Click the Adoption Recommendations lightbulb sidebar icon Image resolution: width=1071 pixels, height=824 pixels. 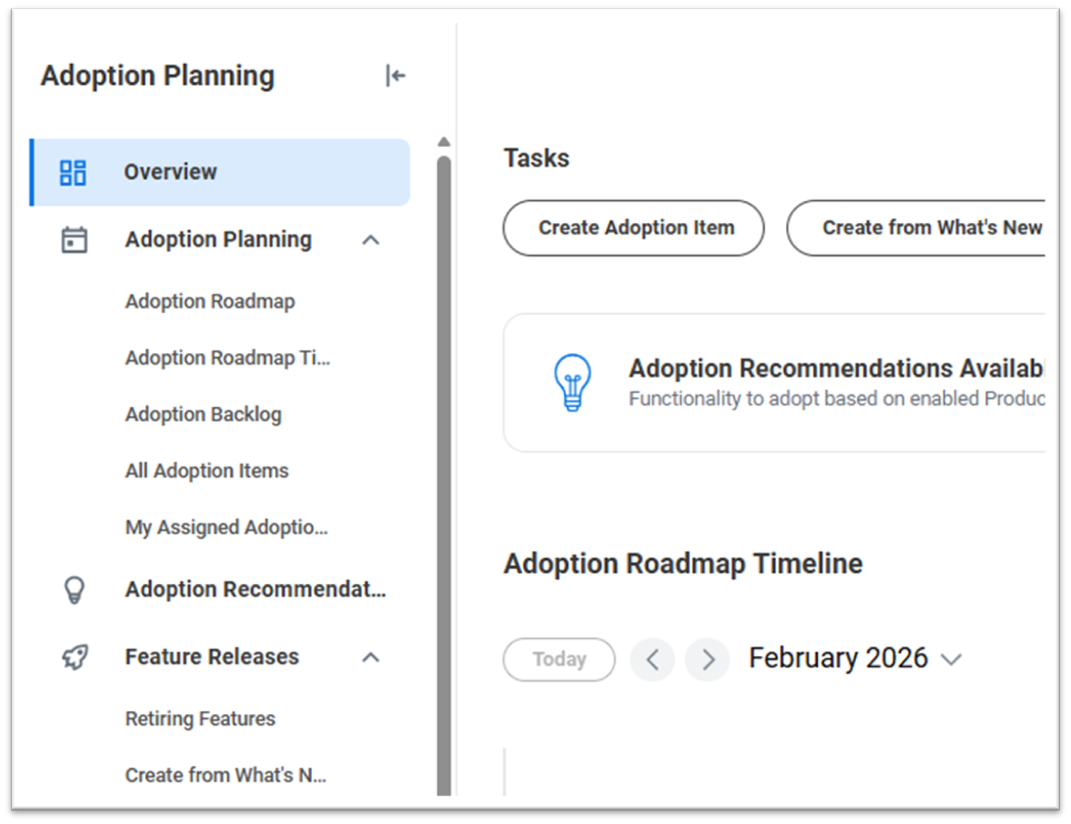click(x=74, y=590)
